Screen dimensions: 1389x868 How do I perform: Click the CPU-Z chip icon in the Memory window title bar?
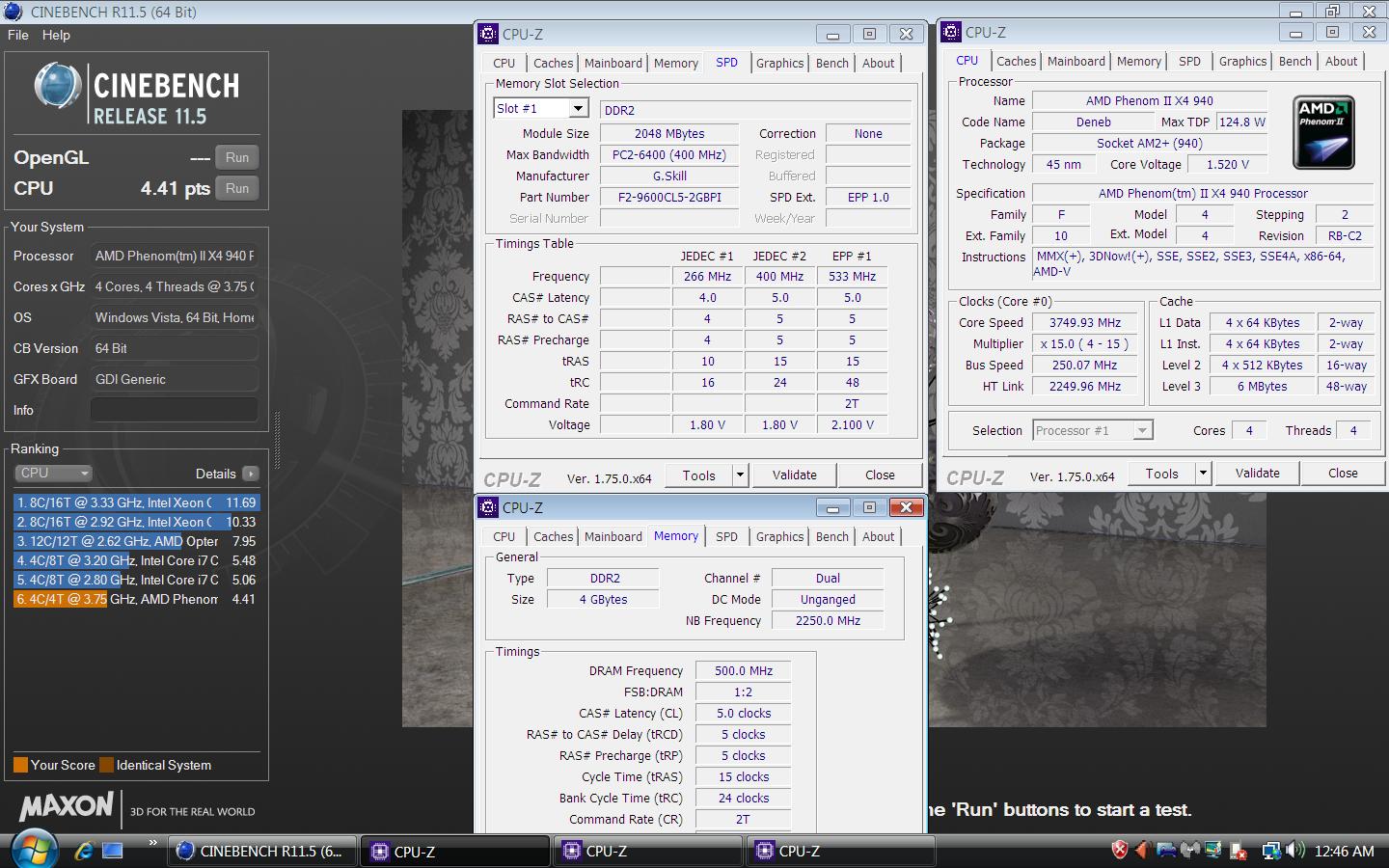tap(489, 507)
